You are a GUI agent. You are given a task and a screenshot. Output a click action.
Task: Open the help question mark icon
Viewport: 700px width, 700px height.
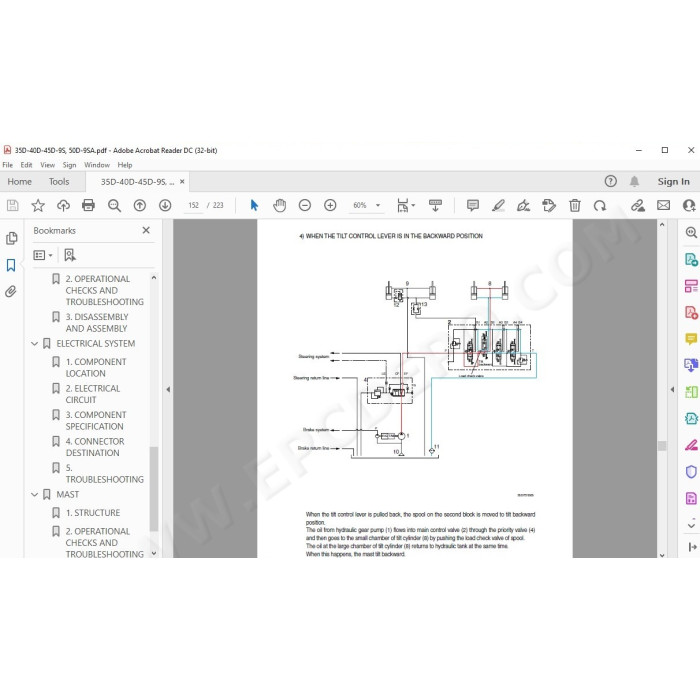[610, 181]
